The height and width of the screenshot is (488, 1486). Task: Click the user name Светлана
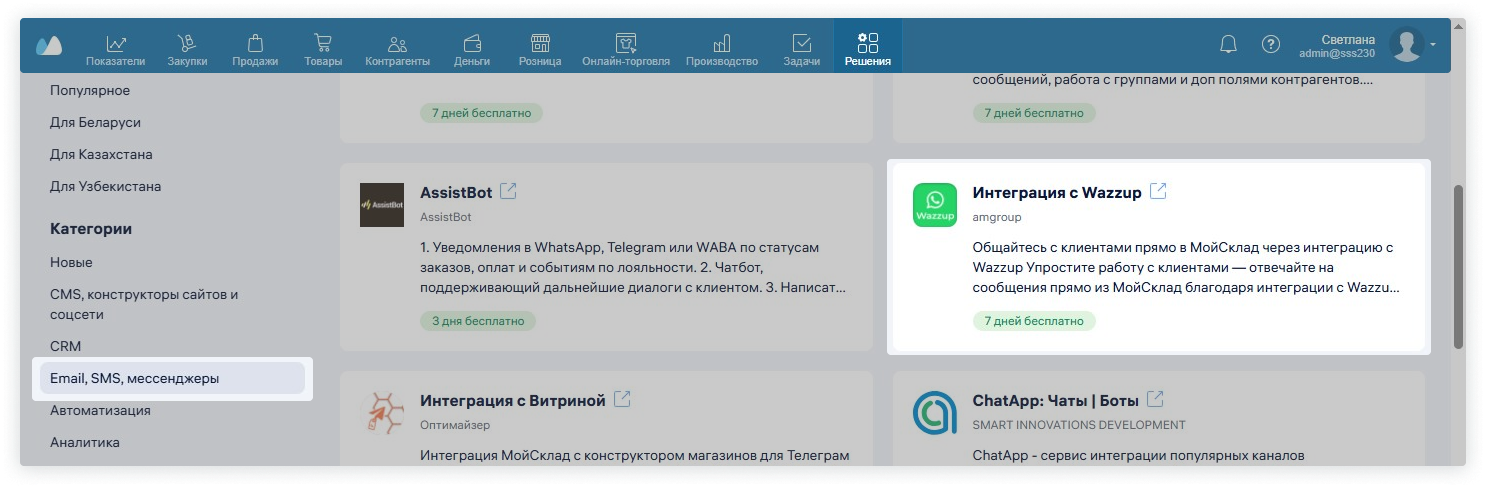tap(1349, 39)
